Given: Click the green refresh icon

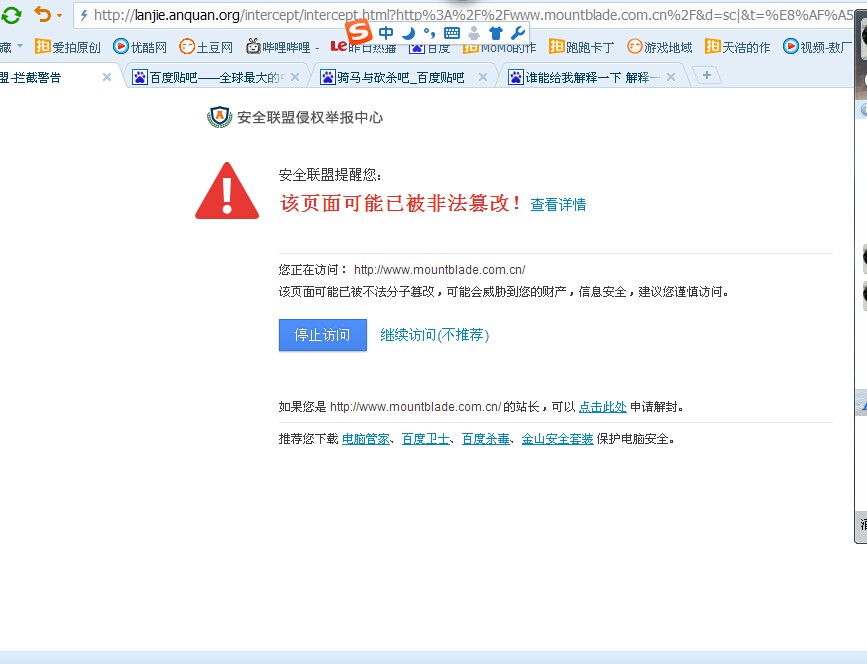Looking at the screenshot, I should tap(11, 14).
